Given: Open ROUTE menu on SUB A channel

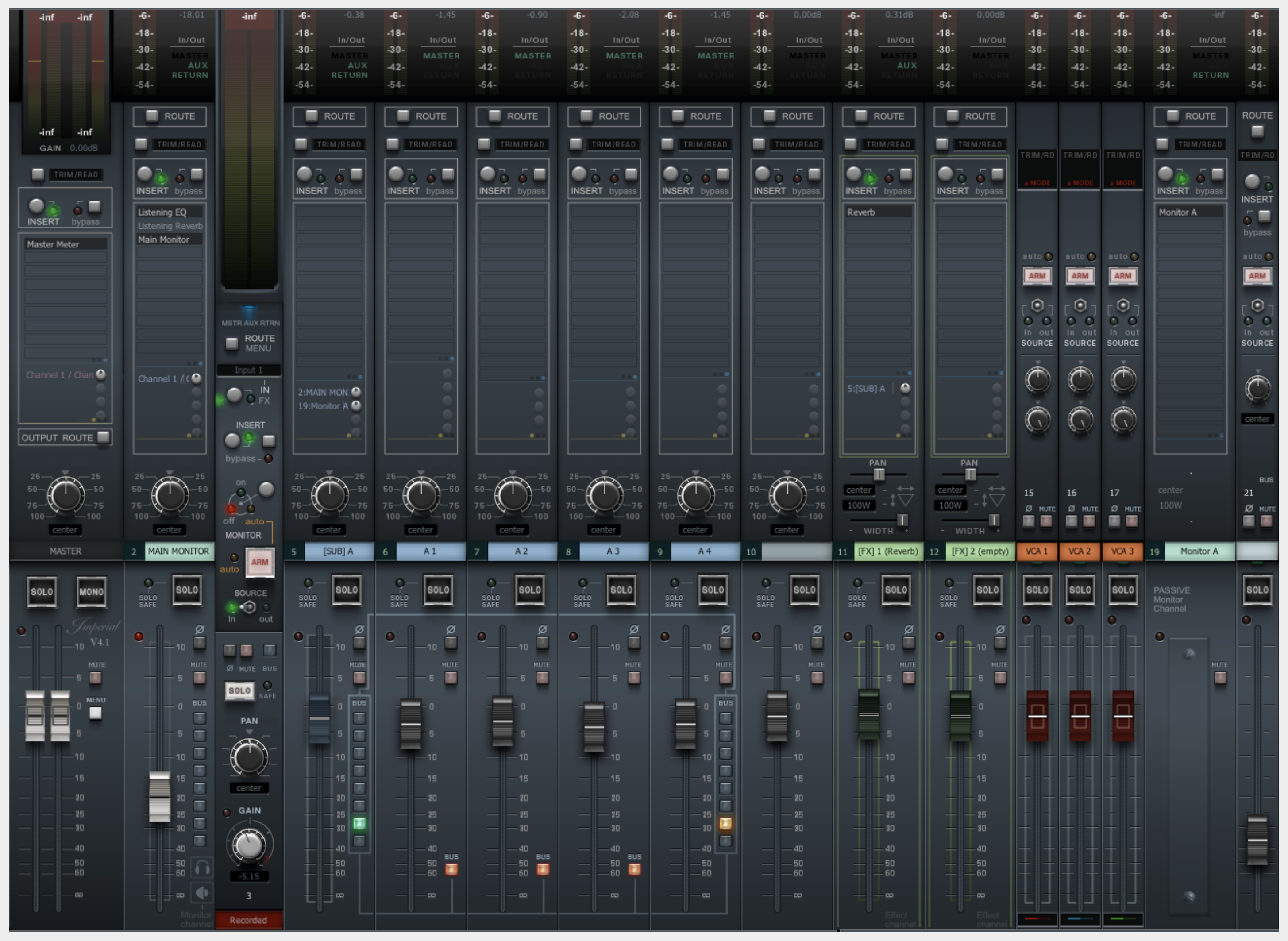Looking at the screenshot, I should tap(312, 116).
